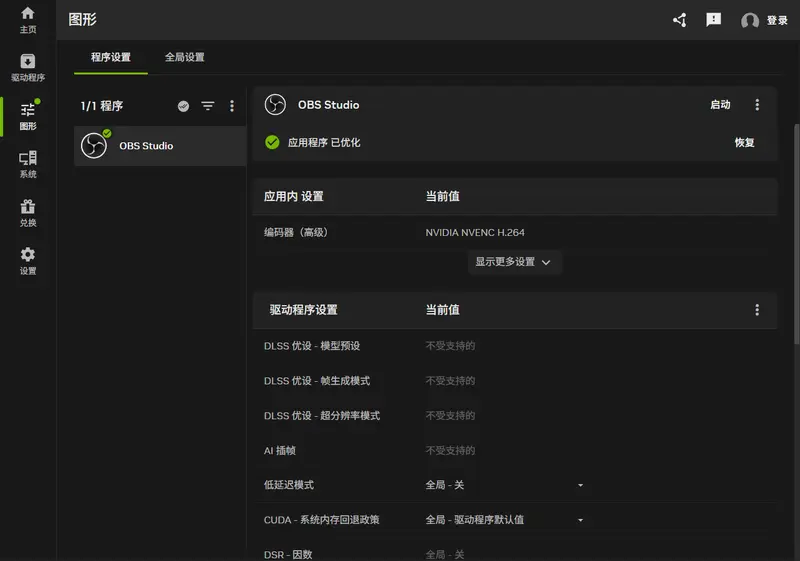The image size is (800, 561).
Task: Click the vertical scrollbar on the right
Action: [x=796, y=235]
